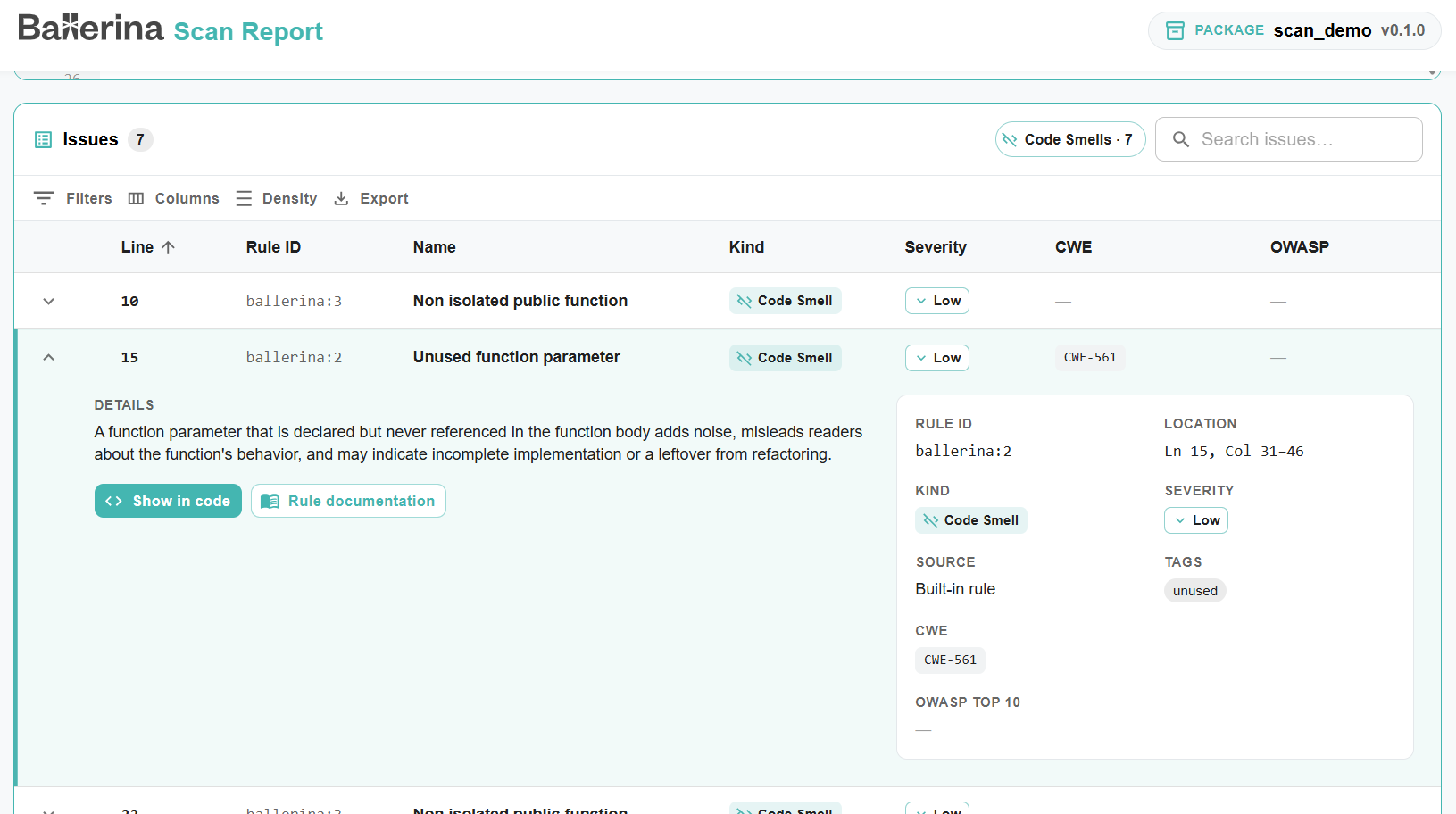Click the Name column header
The height and width of the screenshot is (814, 1456).
coord(435,247)
